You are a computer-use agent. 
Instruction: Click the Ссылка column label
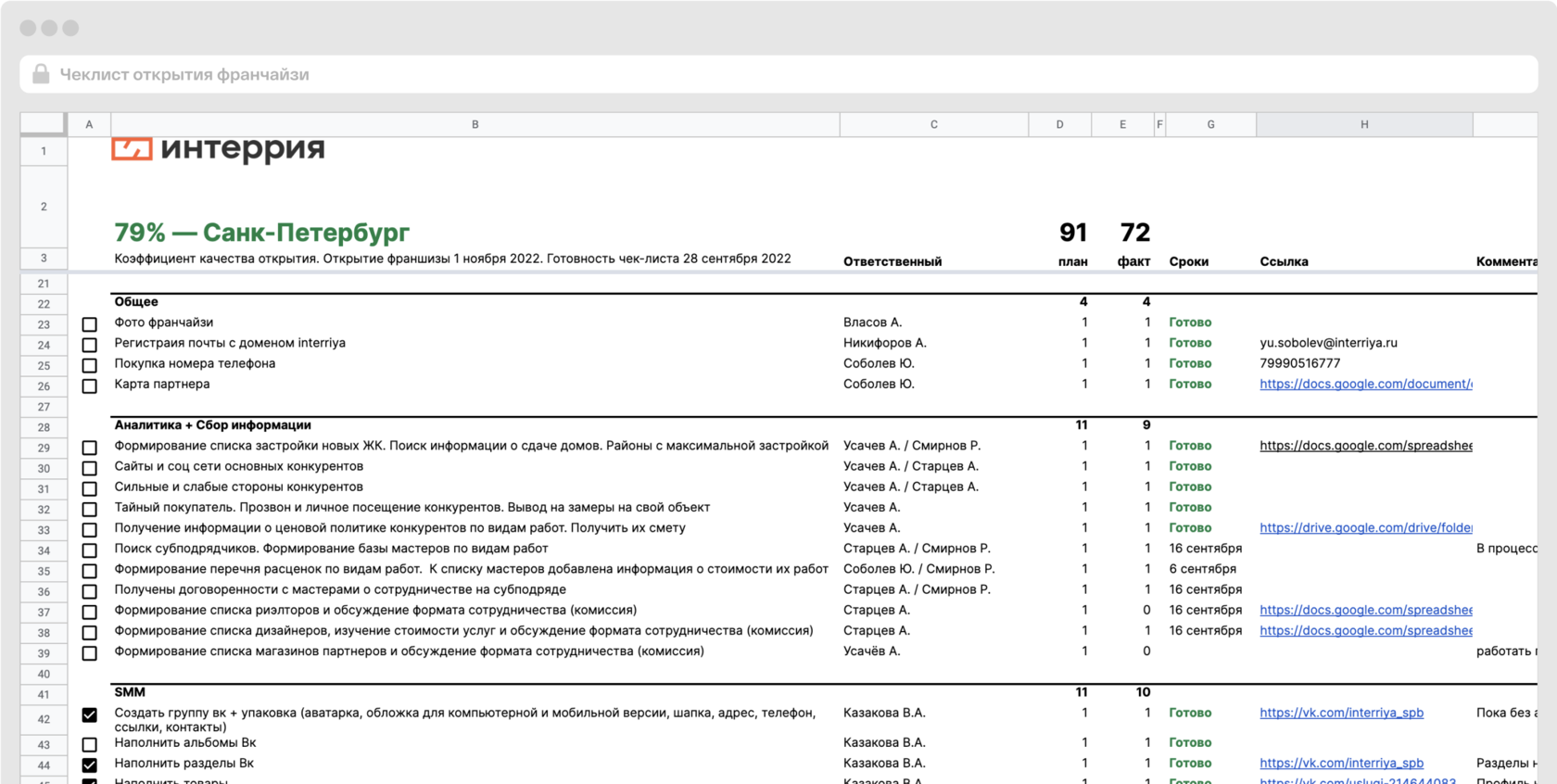[x=1285, y=261]
